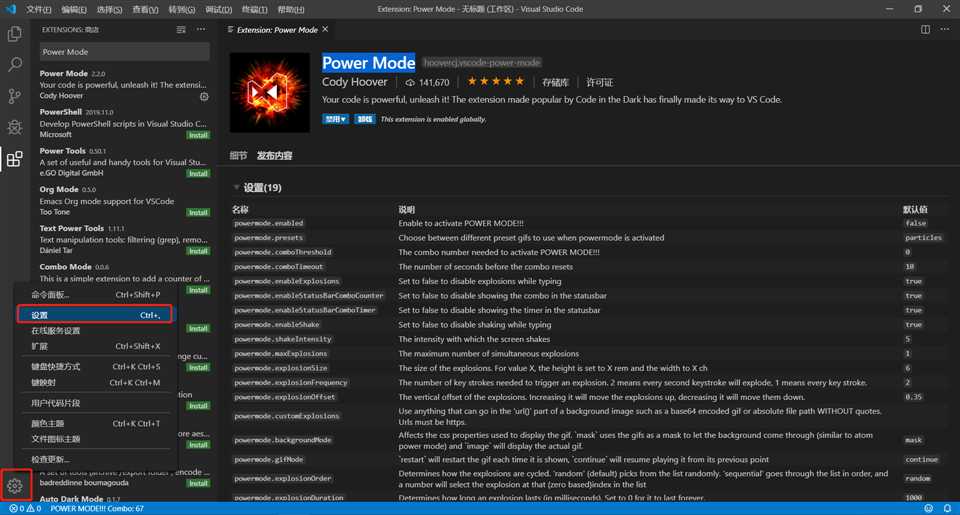Open the 存储库 repository link

pyautogui.click(x=555, y=82)
